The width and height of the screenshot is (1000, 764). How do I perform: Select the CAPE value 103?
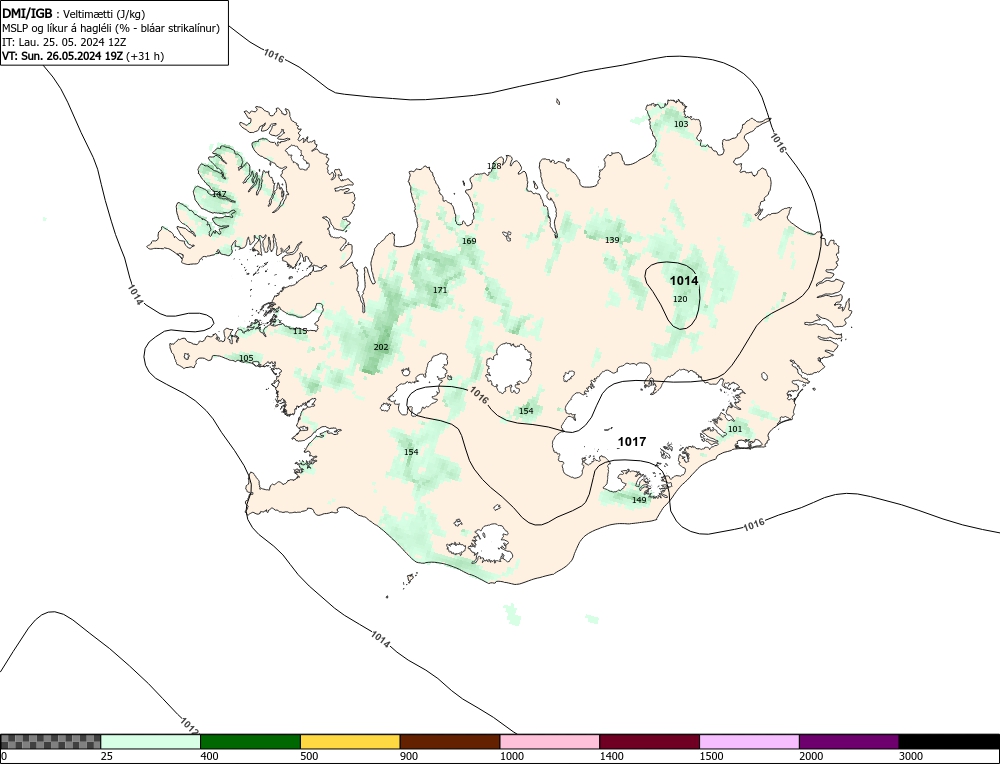[x=681, y=124]
